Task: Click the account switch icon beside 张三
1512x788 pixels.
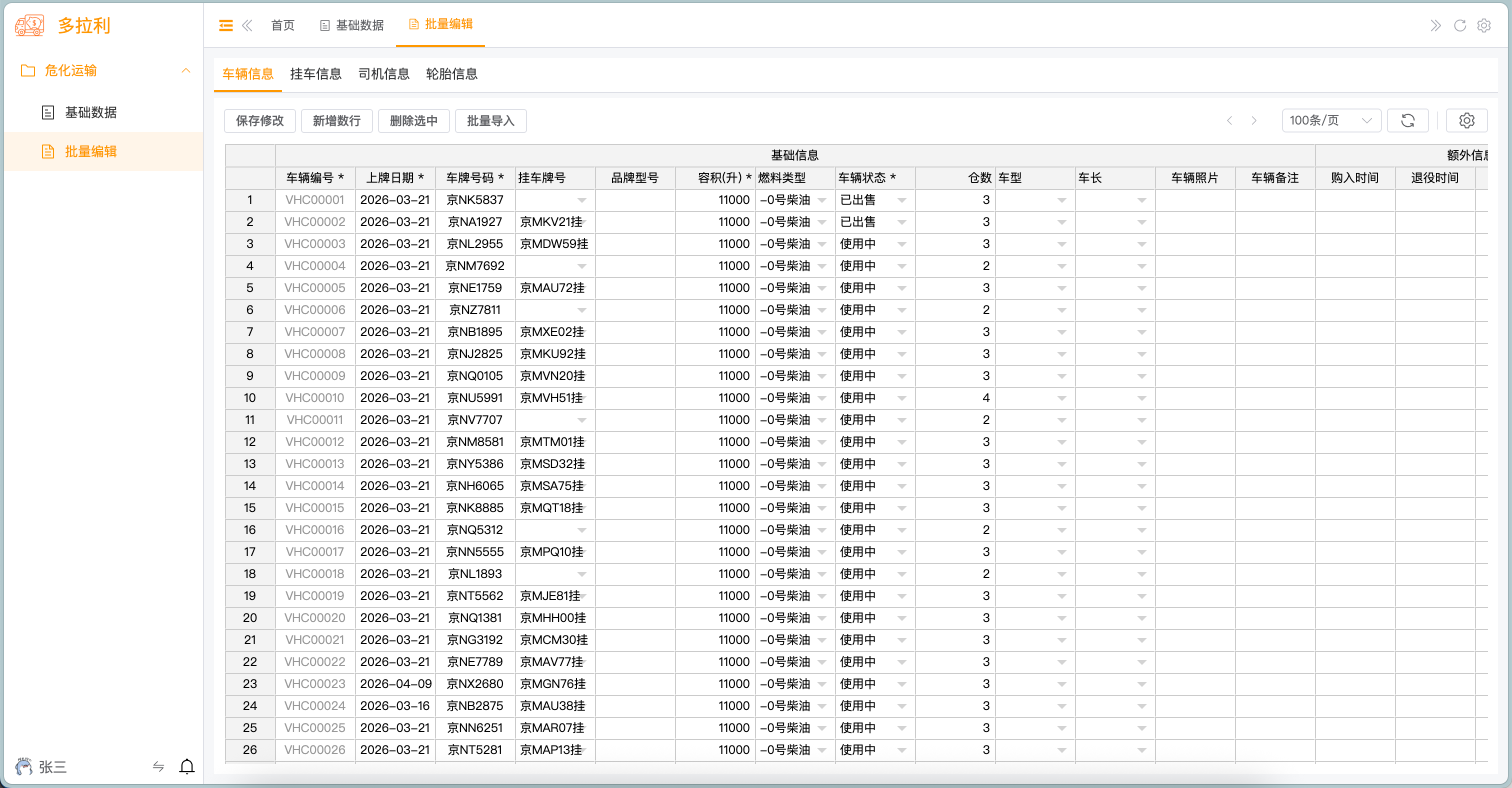Action: point(157,767)
